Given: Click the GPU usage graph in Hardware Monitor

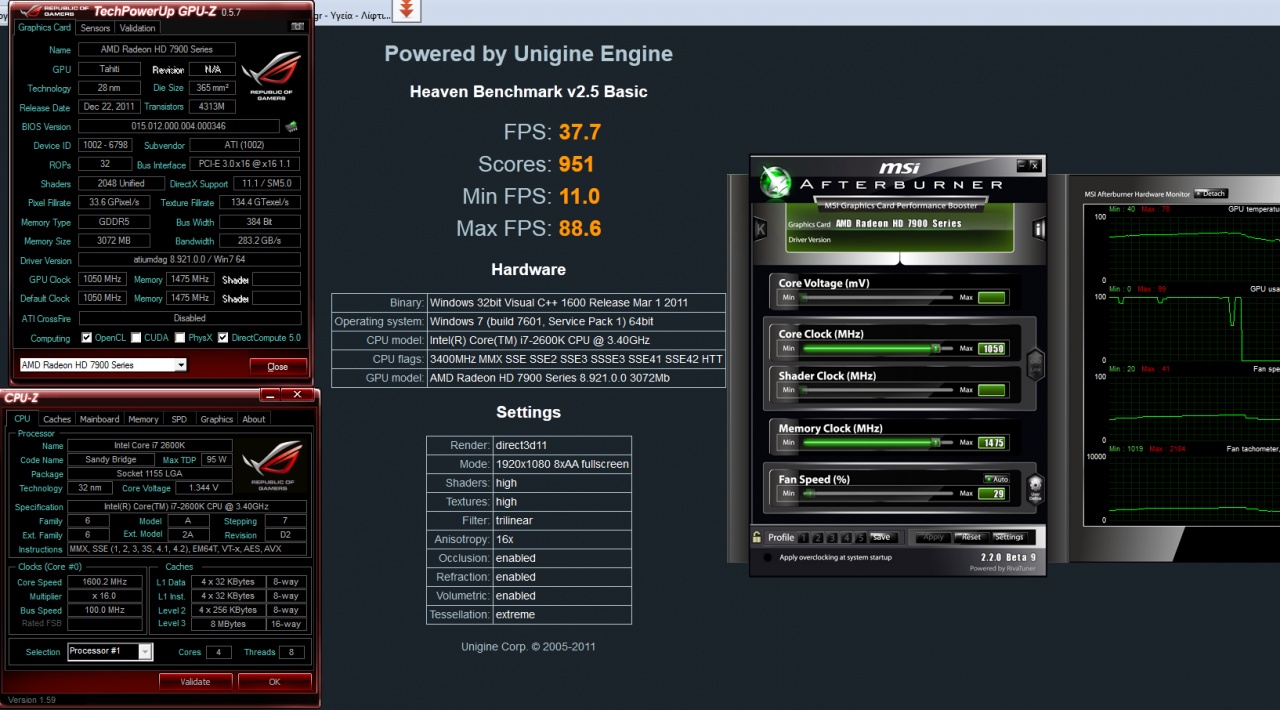Looking at the screenshot, I should click(x=1194, y=328).
